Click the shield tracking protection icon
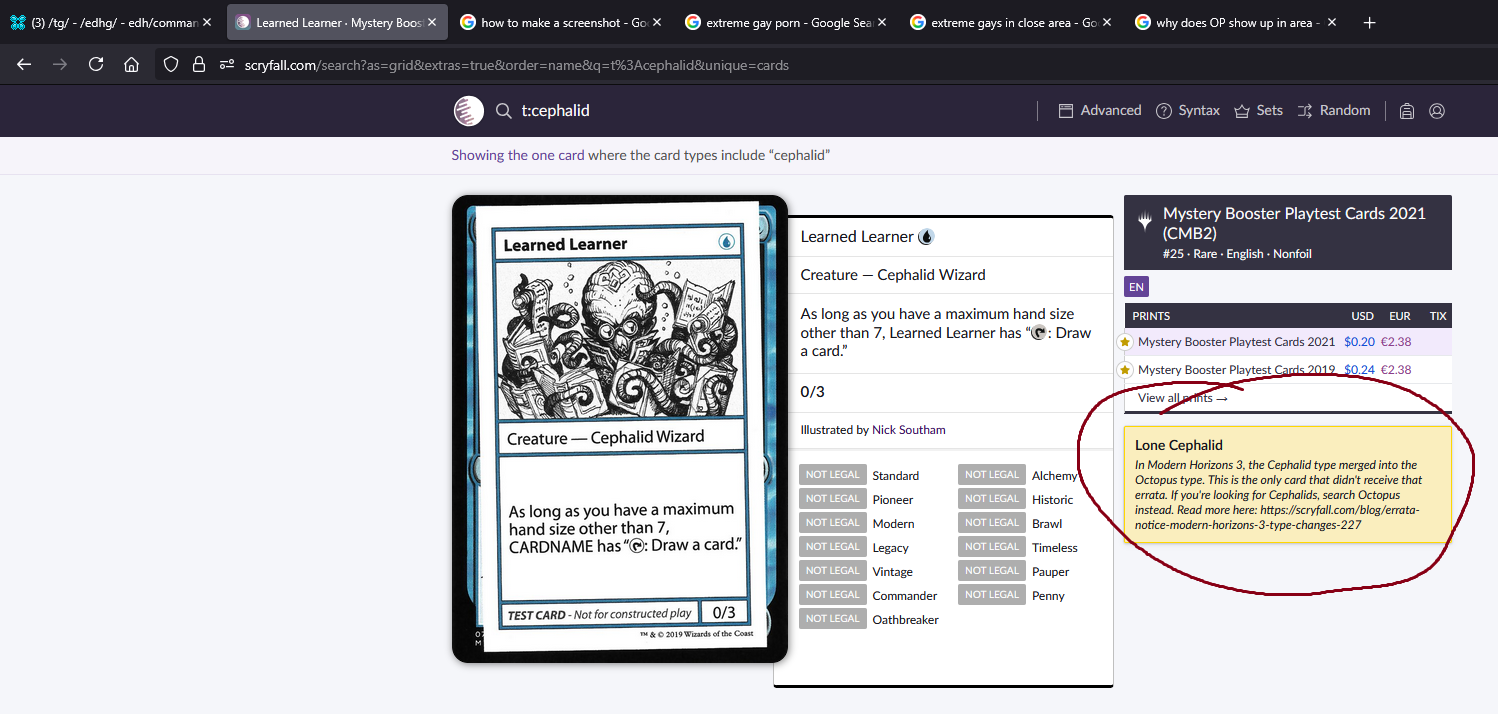 pos(171,64)
